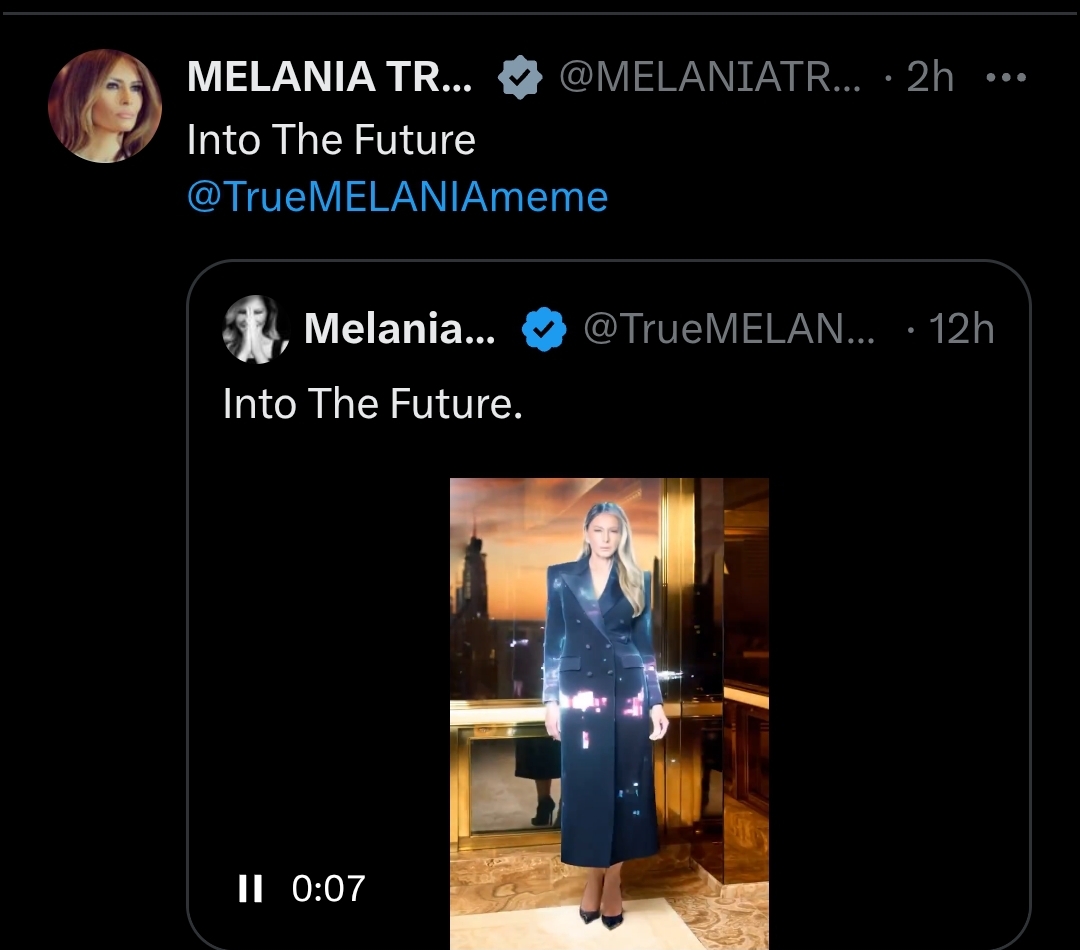Click the main post text "Into The Future"
1080x950 pixels.
tap(331, 140)
